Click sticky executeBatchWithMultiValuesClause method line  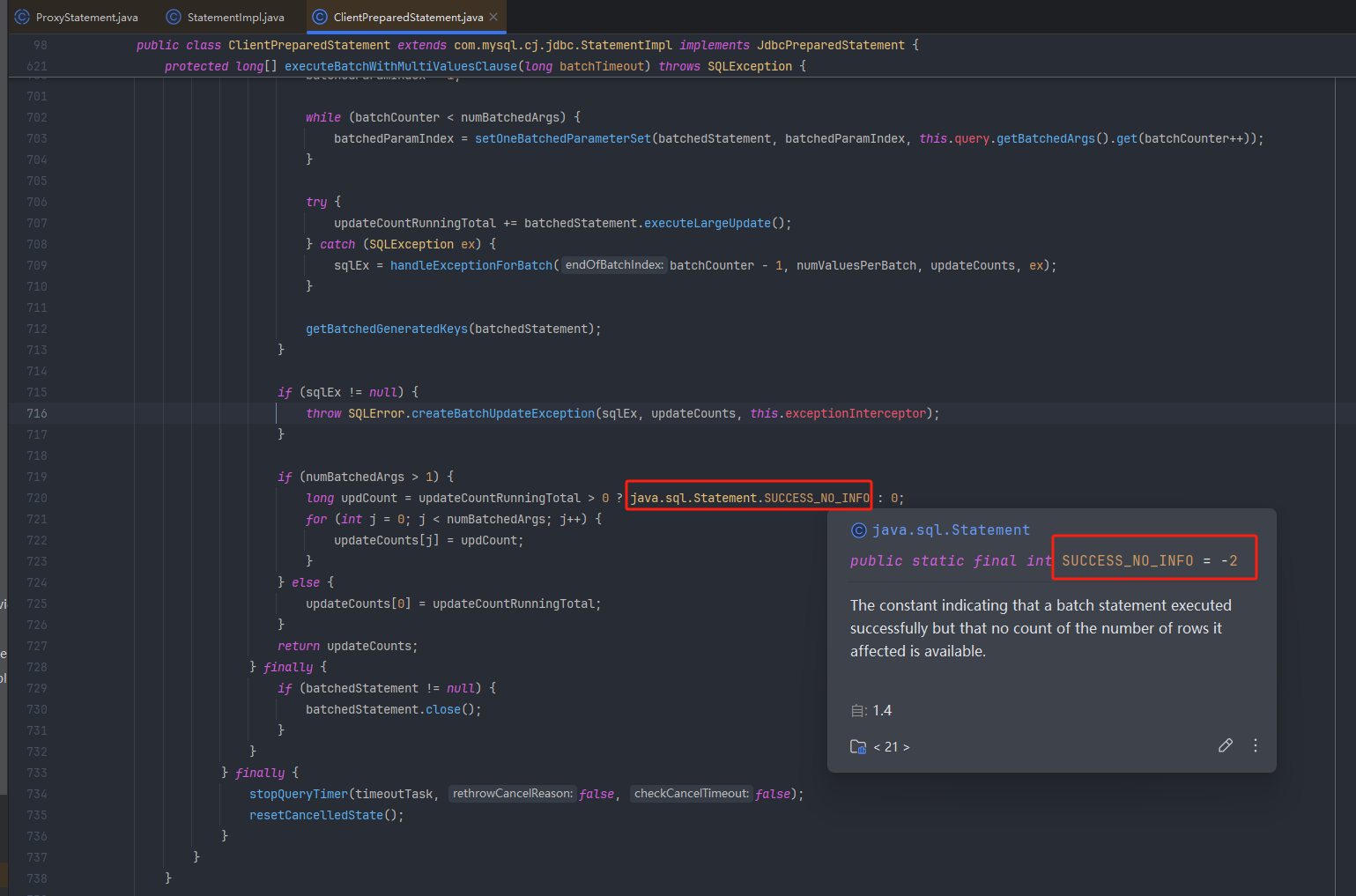pos(401,66)
